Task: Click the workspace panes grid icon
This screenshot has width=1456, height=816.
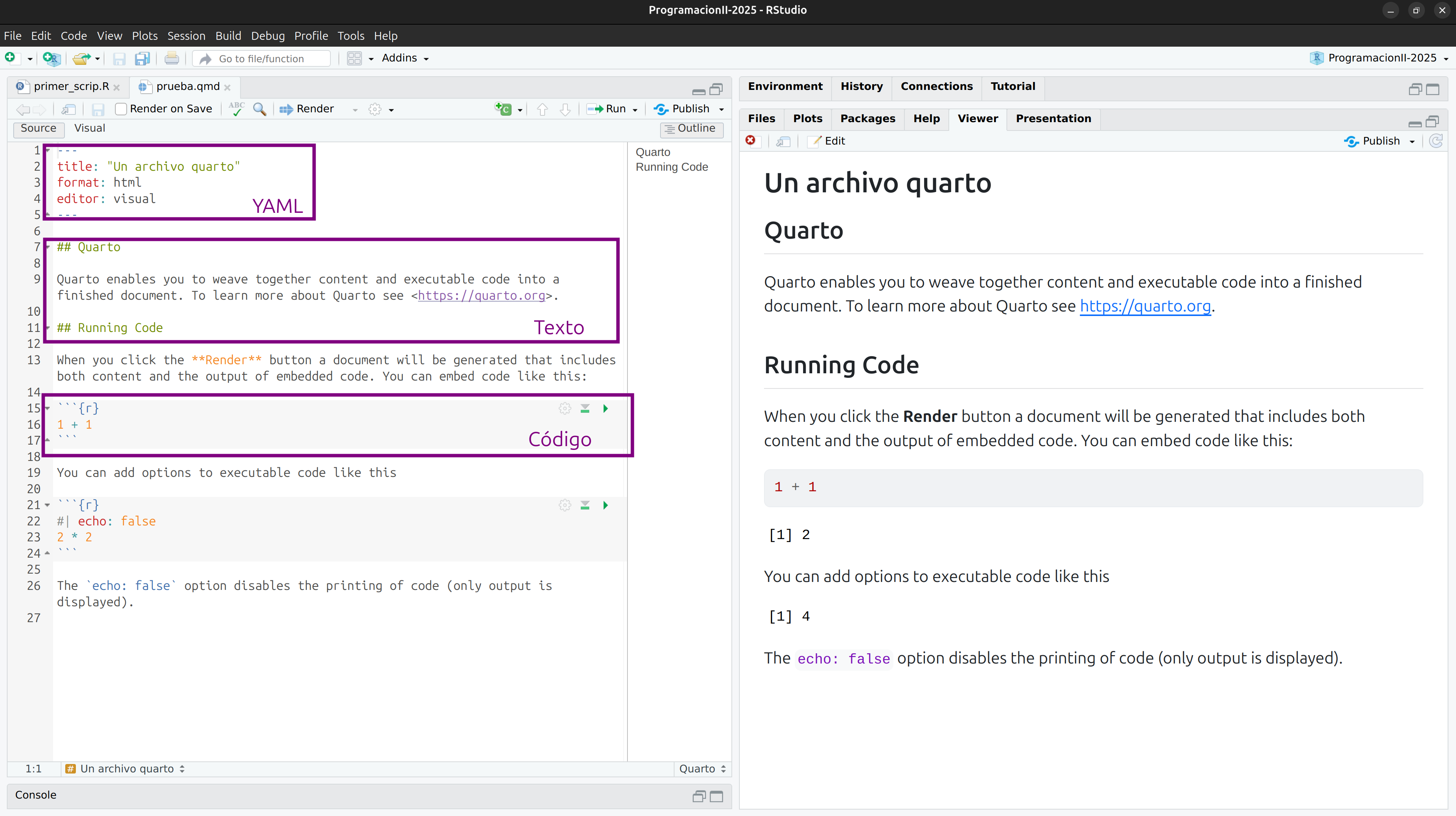Action: coord(354,58)
